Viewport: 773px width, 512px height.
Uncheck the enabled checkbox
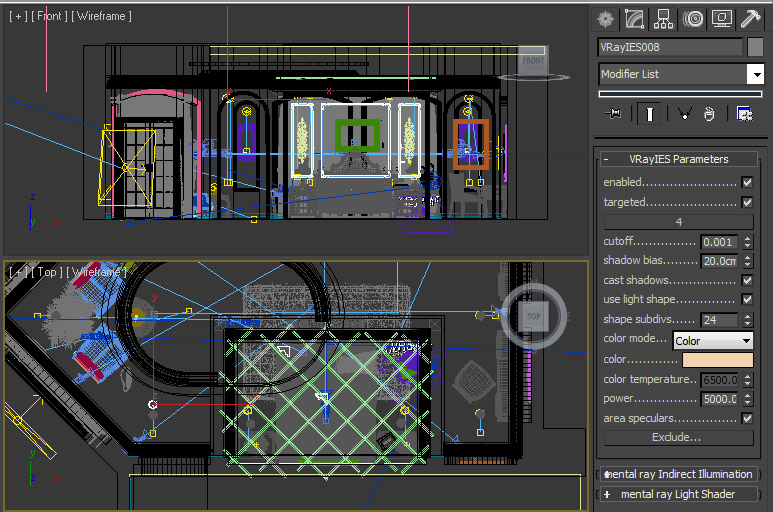point(747,183)
